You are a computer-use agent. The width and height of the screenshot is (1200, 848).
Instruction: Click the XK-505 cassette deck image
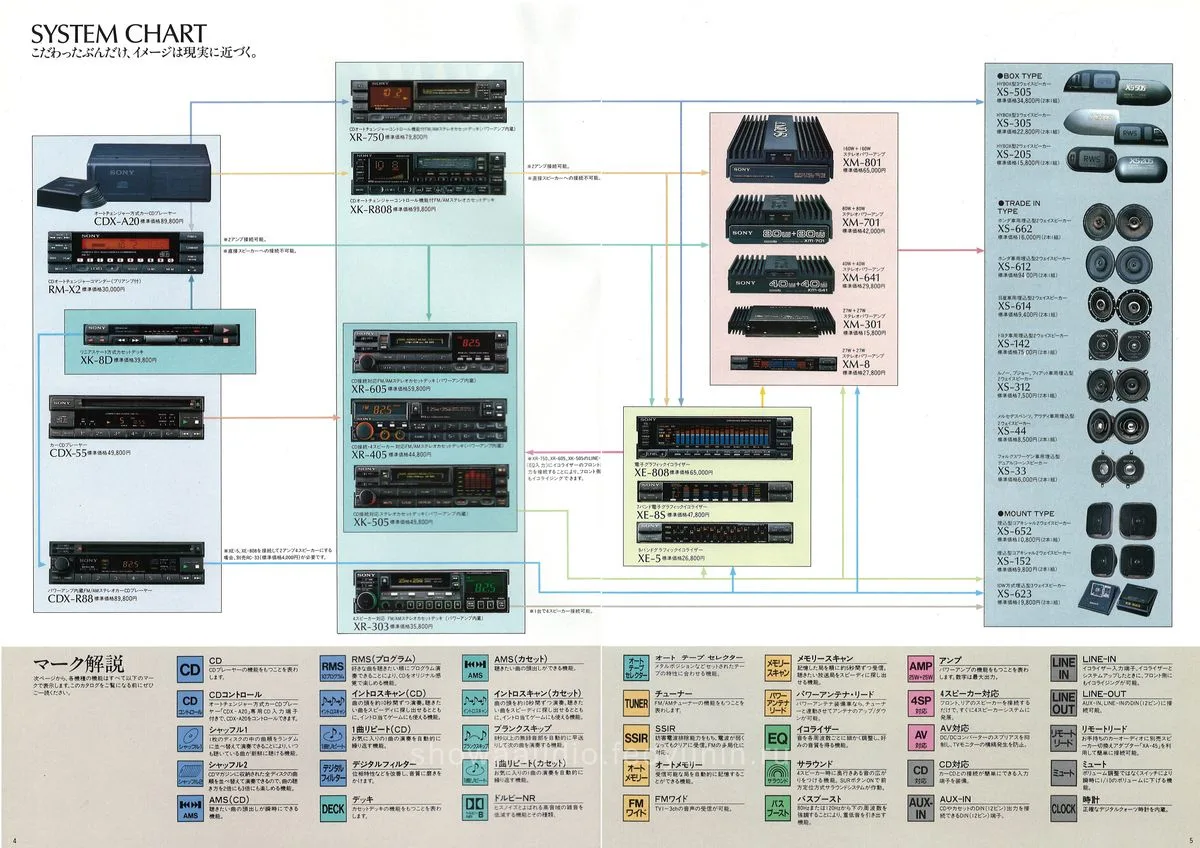[x=431, y=485]
